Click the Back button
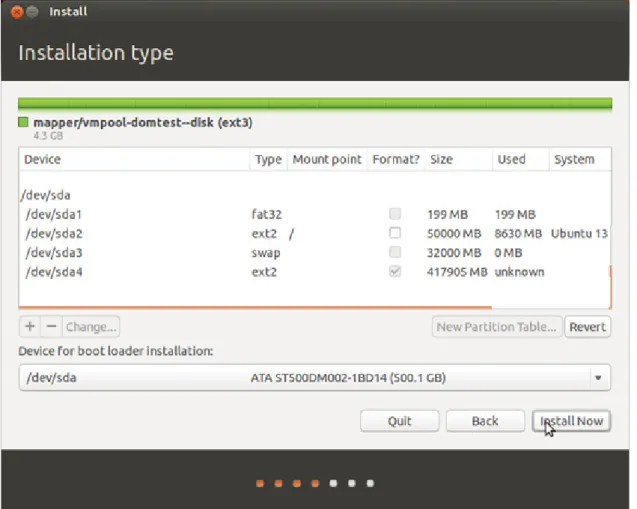This screenshot has height=509, width=637. [485, 421]
